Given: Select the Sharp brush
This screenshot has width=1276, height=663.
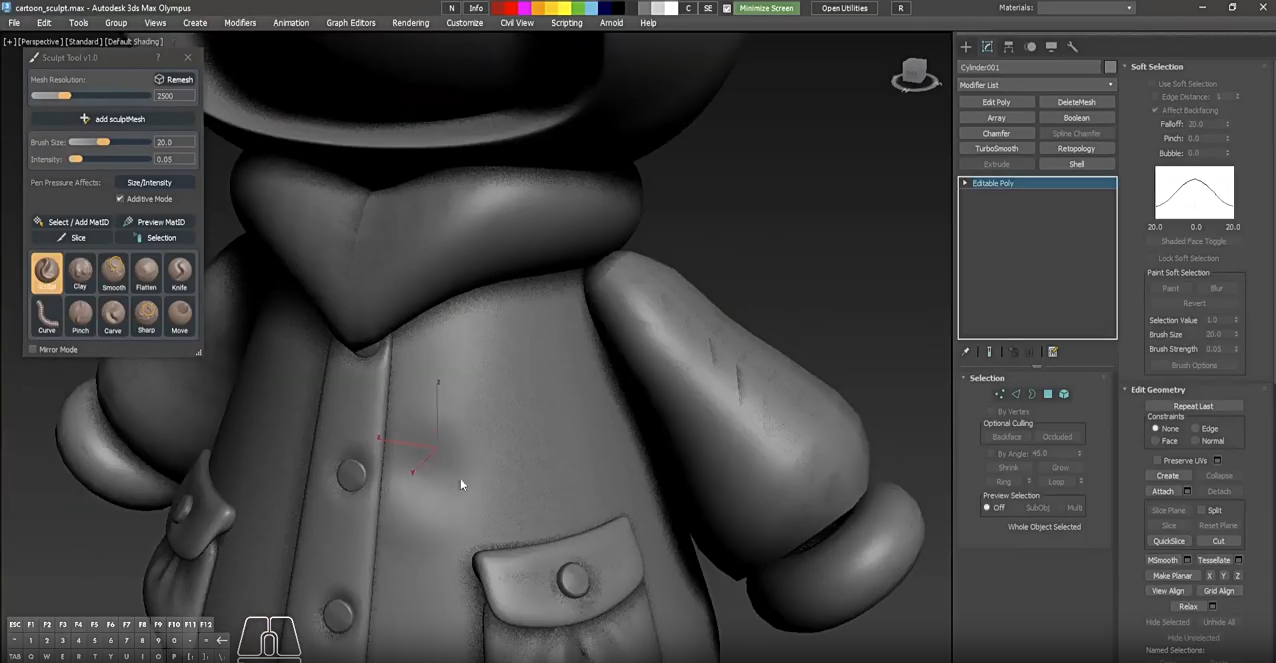Looking at the screenshot, I should point(146,316).
